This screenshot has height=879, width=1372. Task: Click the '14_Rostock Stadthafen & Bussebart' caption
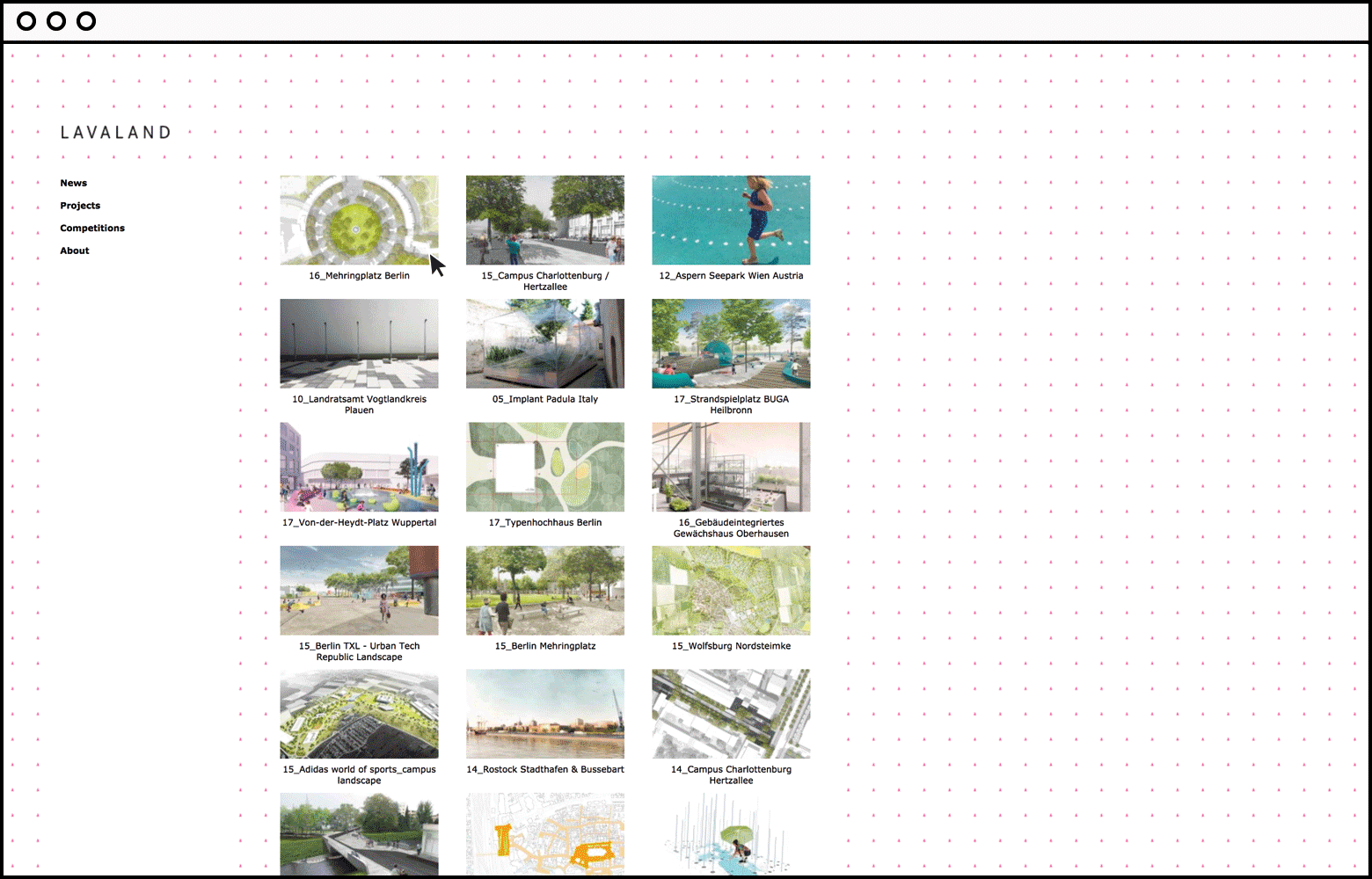point(545,770)
